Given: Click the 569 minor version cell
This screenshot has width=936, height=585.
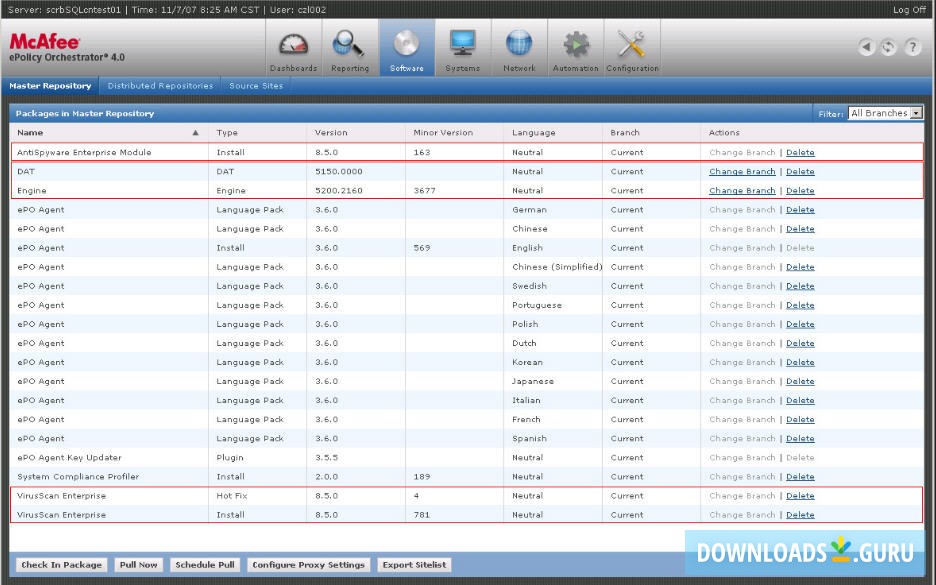Looking at the screenshot, I should 421,248.
